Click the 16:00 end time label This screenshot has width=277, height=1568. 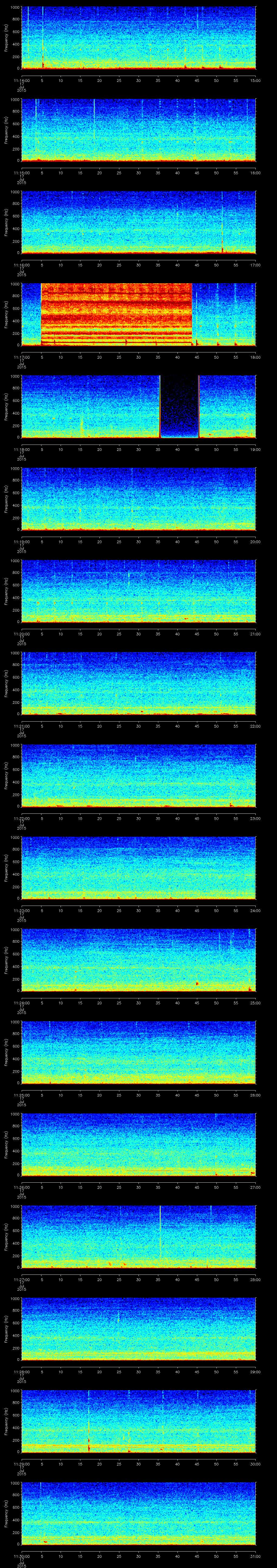(255, 173)
